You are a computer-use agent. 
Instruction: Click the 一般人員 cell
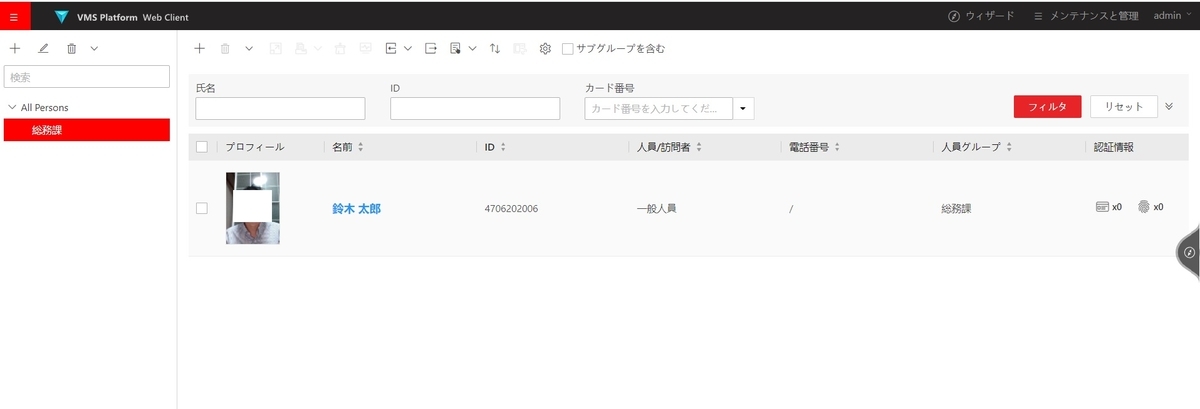[656, 208]
